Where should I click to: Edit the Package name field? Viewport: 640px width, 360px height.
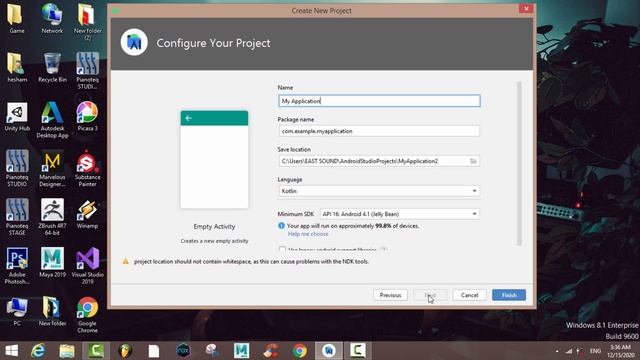[x=379, y=131]
